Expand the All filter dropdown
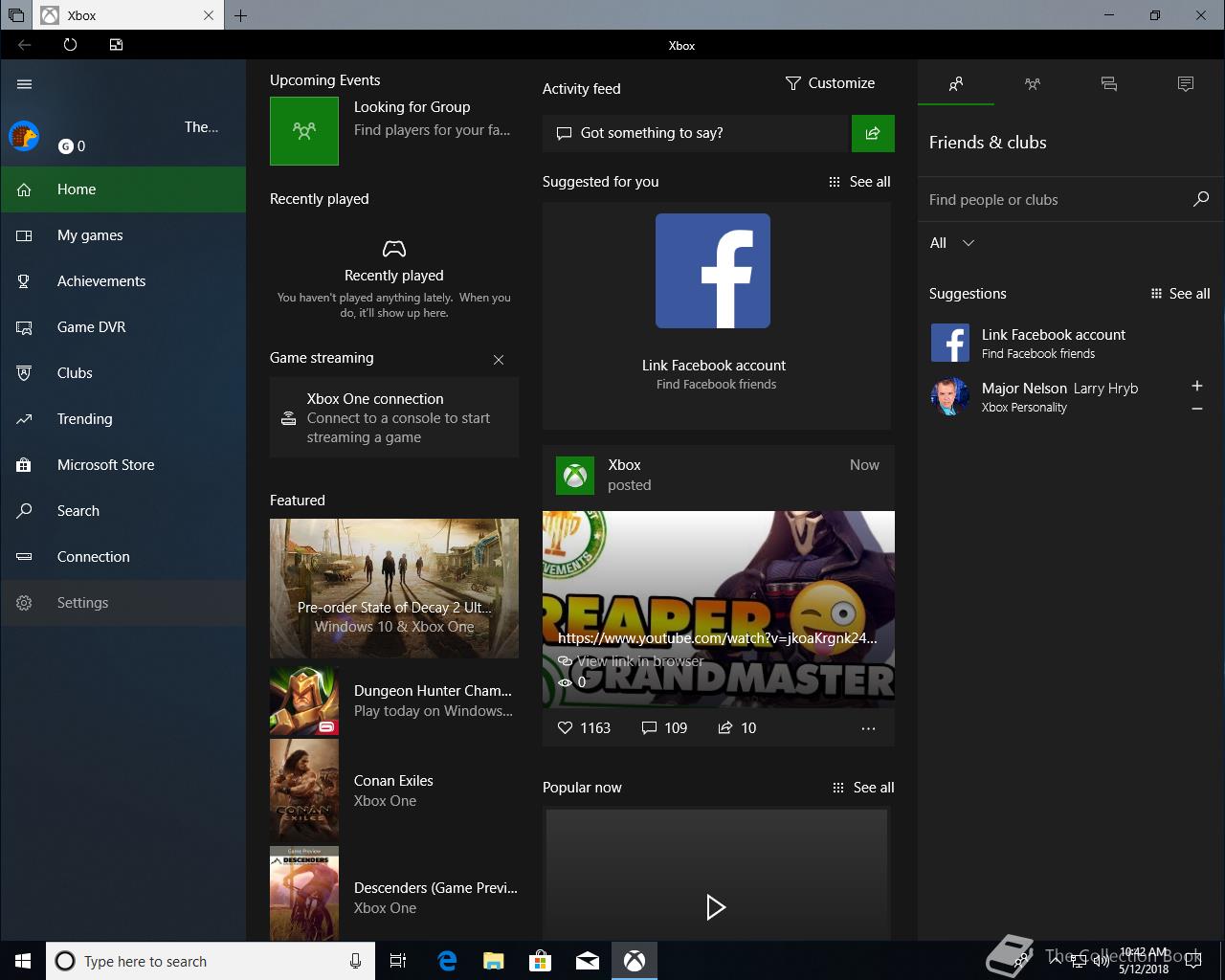The height and width of the screenshot is (980, 1225). (952, 243)
